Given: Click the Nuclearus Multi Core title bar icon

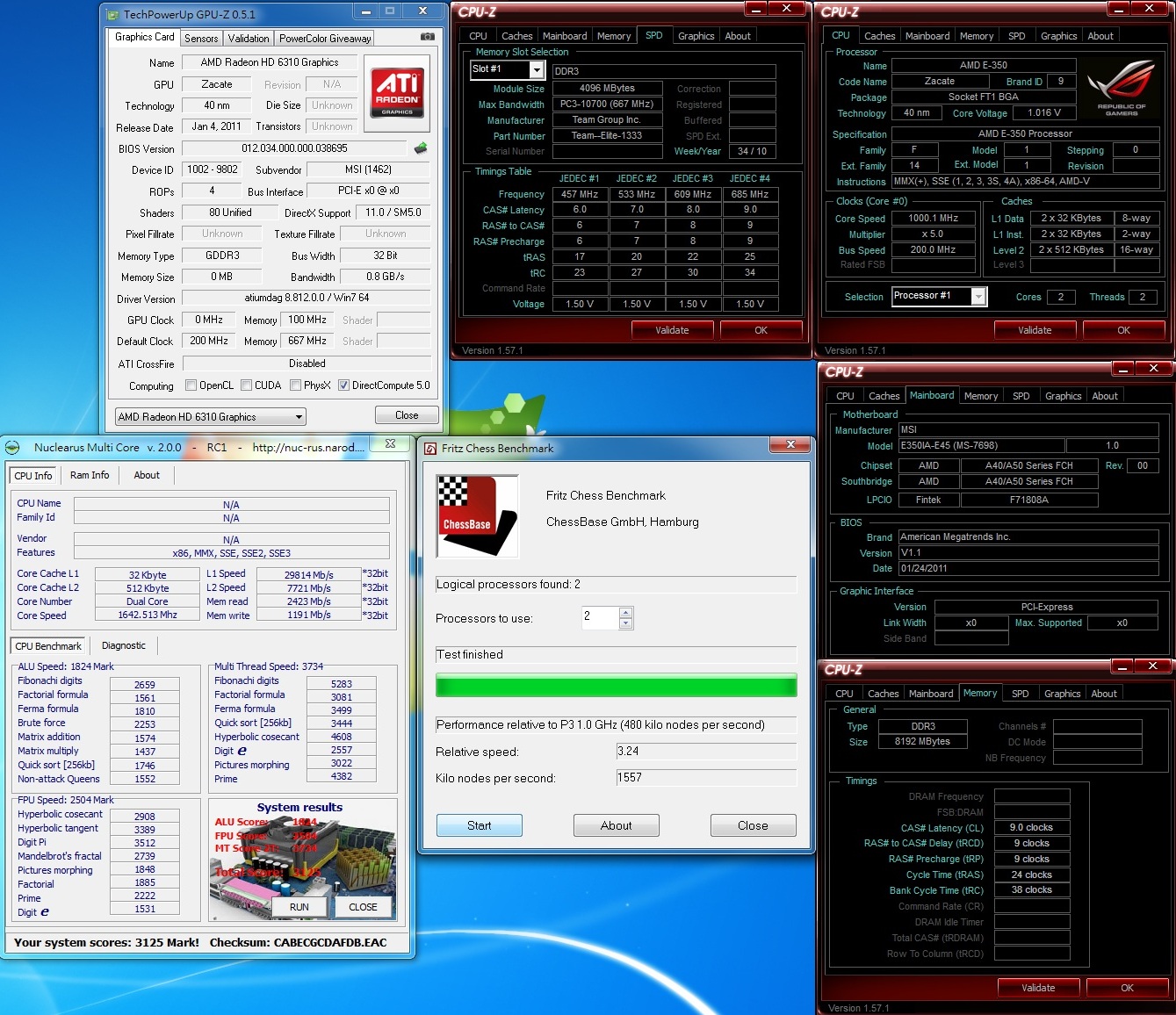Looking at the screenshot, I should [x=12, y=447].
